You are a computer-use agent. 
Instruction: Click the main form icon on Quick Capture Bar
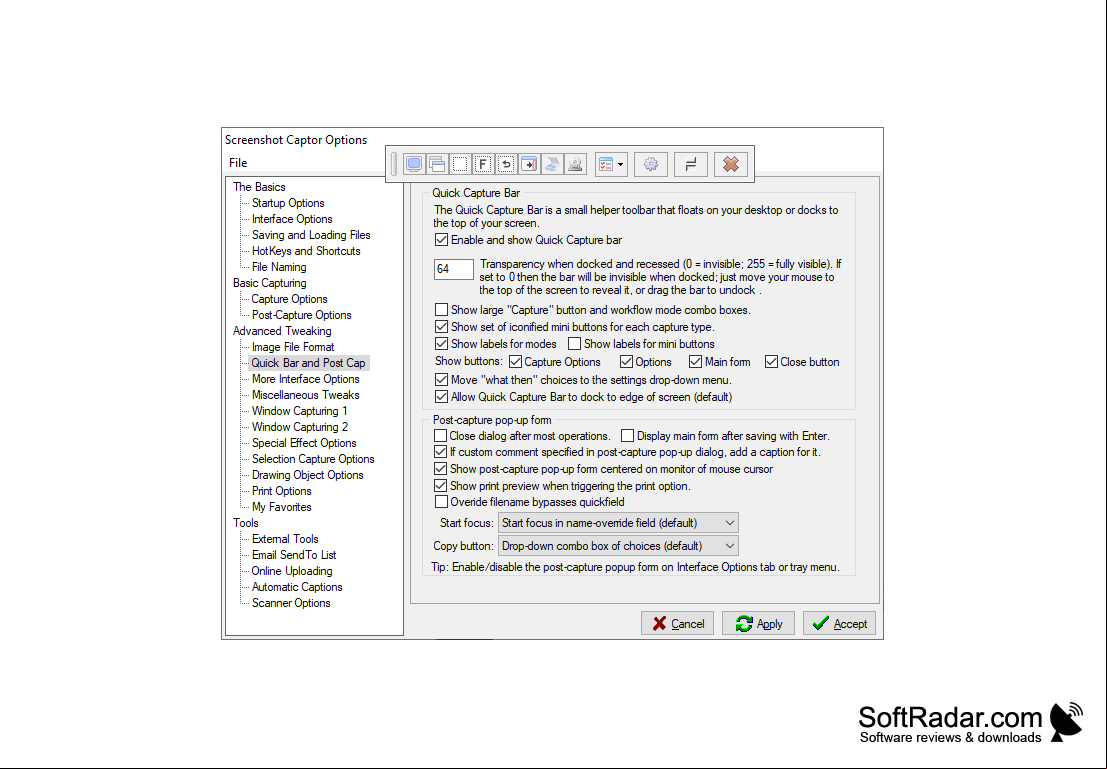point(690,165)
